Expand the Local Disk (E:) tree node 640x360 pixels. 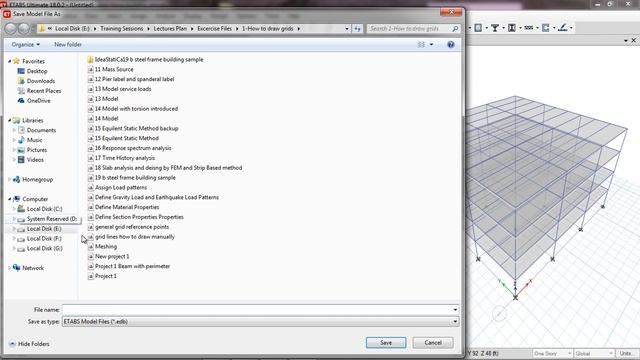pos(14,229)
